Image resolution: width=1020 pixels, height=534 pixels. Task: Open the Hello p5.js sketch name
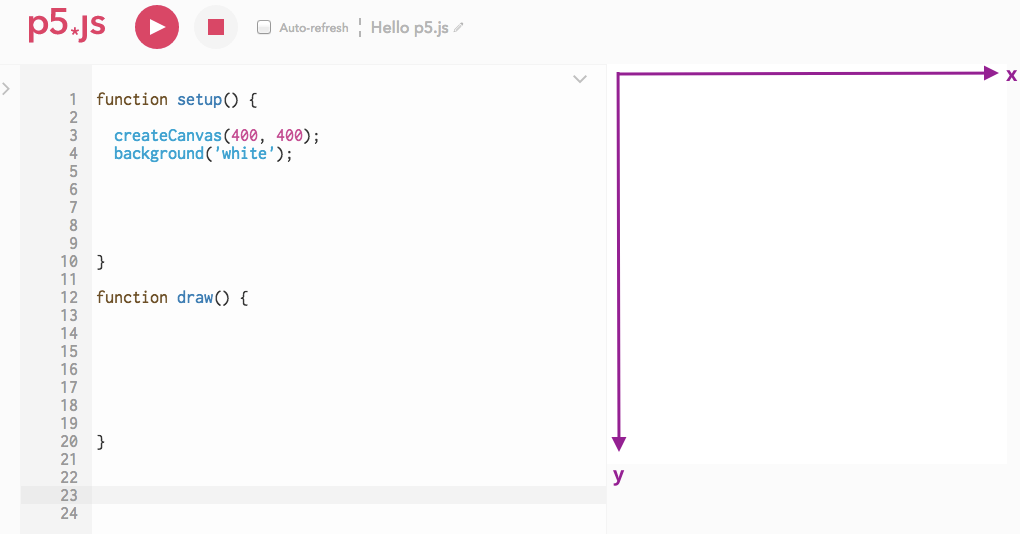tap(409, 27)
